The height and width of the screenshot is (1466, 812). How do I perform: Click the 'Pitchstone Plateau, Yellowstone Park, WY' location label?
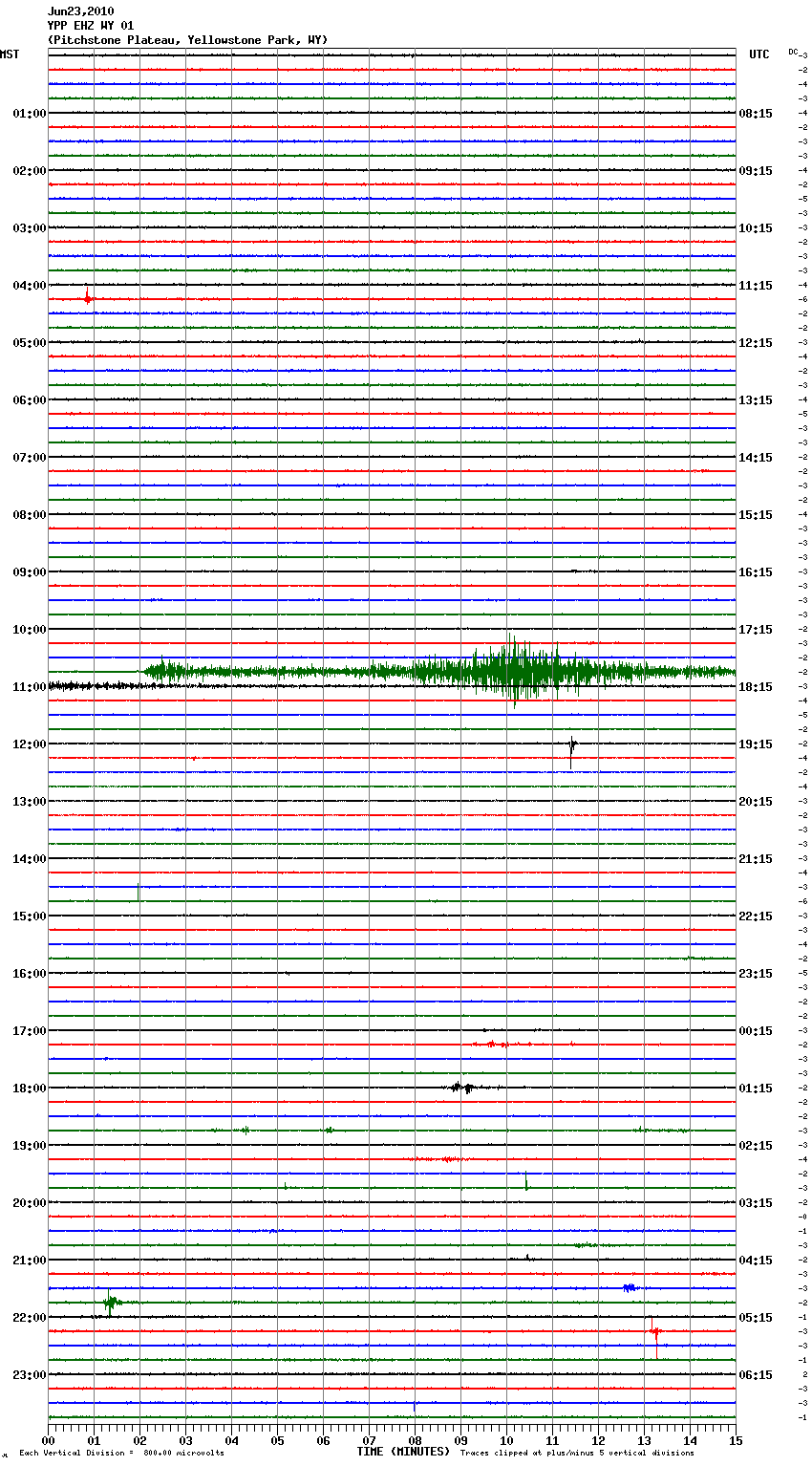pos(187,40)
